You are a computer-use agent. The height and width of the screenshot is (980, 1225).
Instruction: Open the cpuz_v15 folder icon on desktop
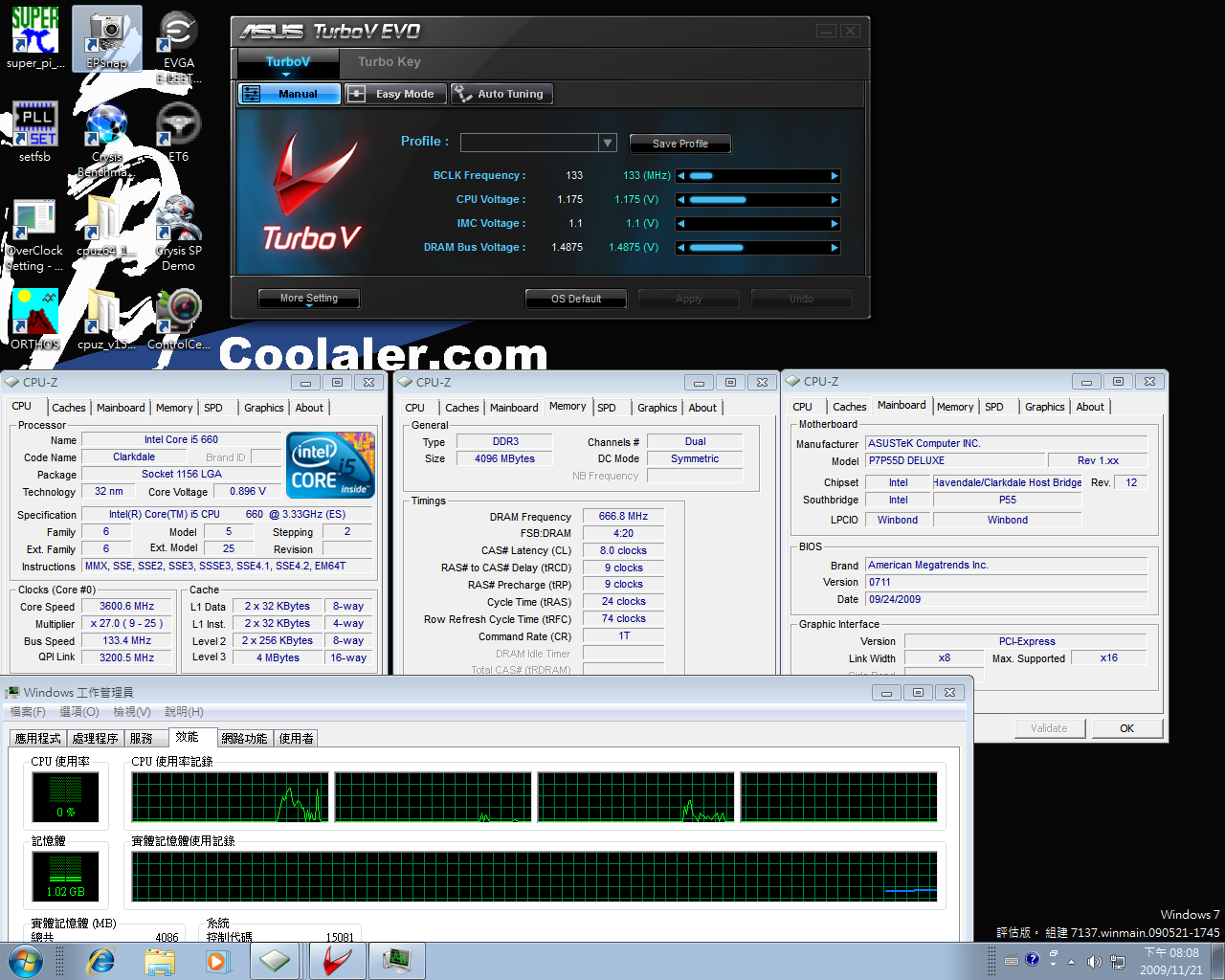click(x=105, y=320)
